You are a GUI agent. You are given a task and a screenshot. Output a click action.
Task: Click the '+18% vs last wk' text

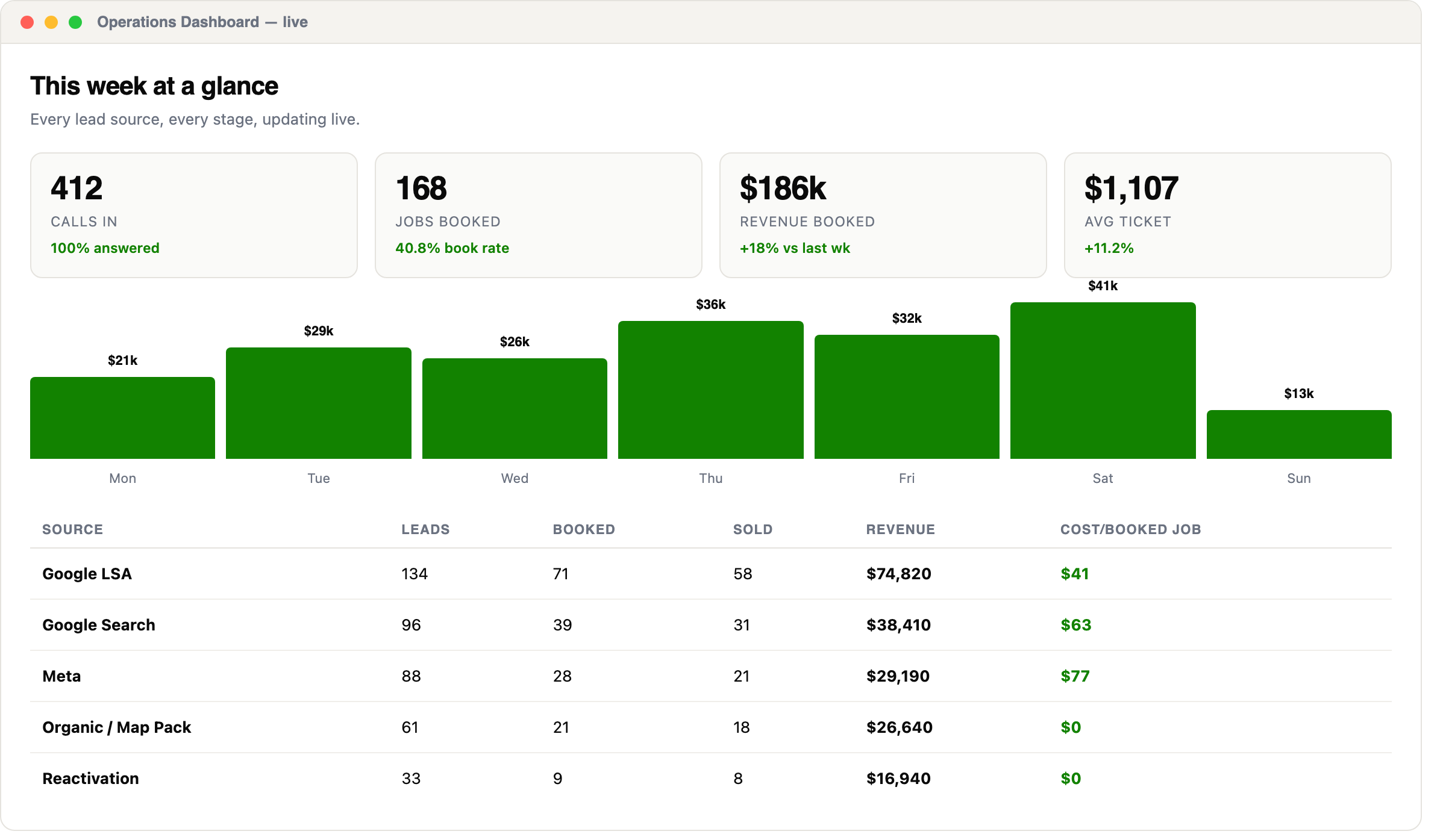(x=795, y=248)
